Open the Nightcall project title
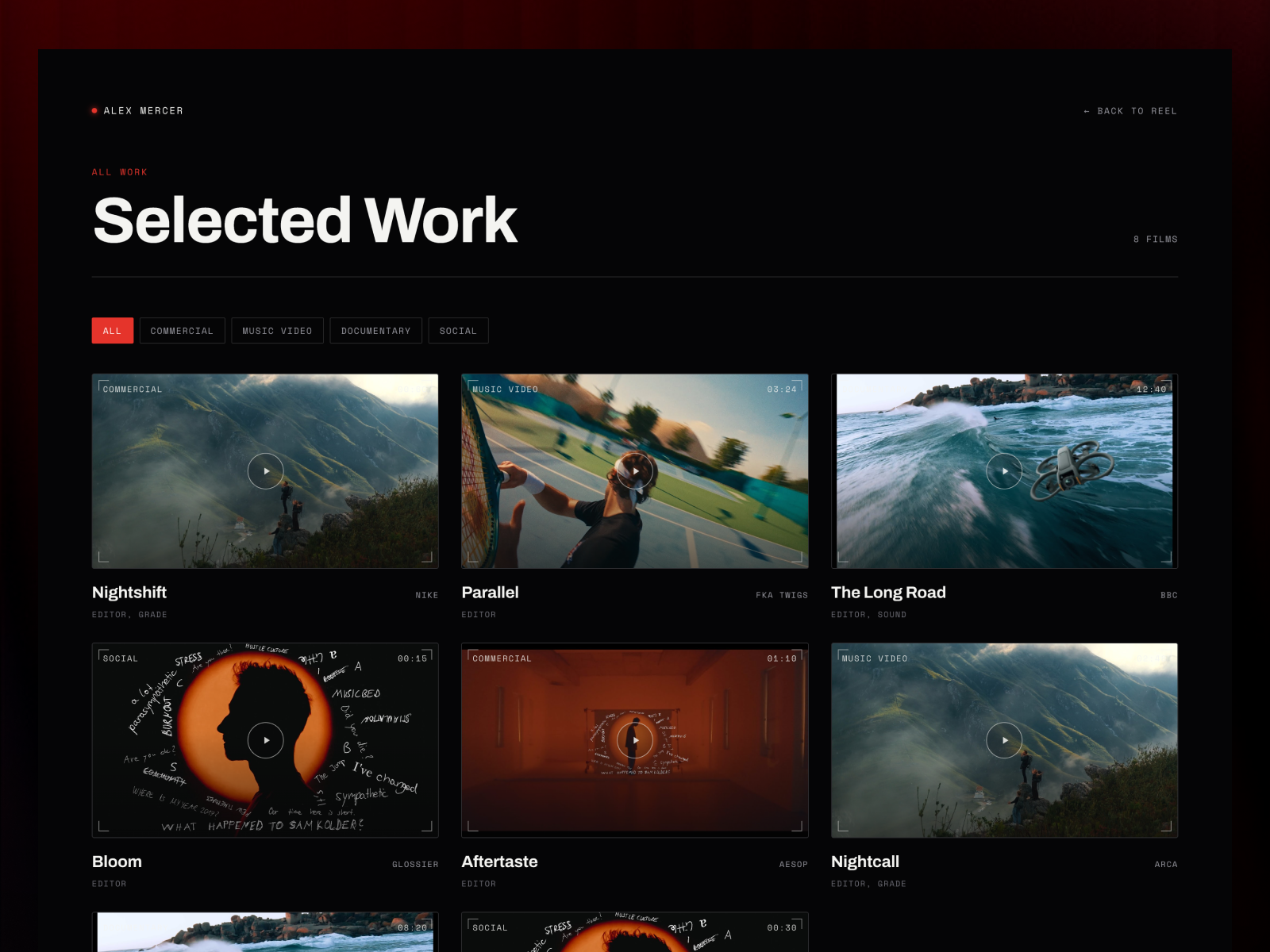Viewport: 1270px width, 952px height. [x=865, y=862]
